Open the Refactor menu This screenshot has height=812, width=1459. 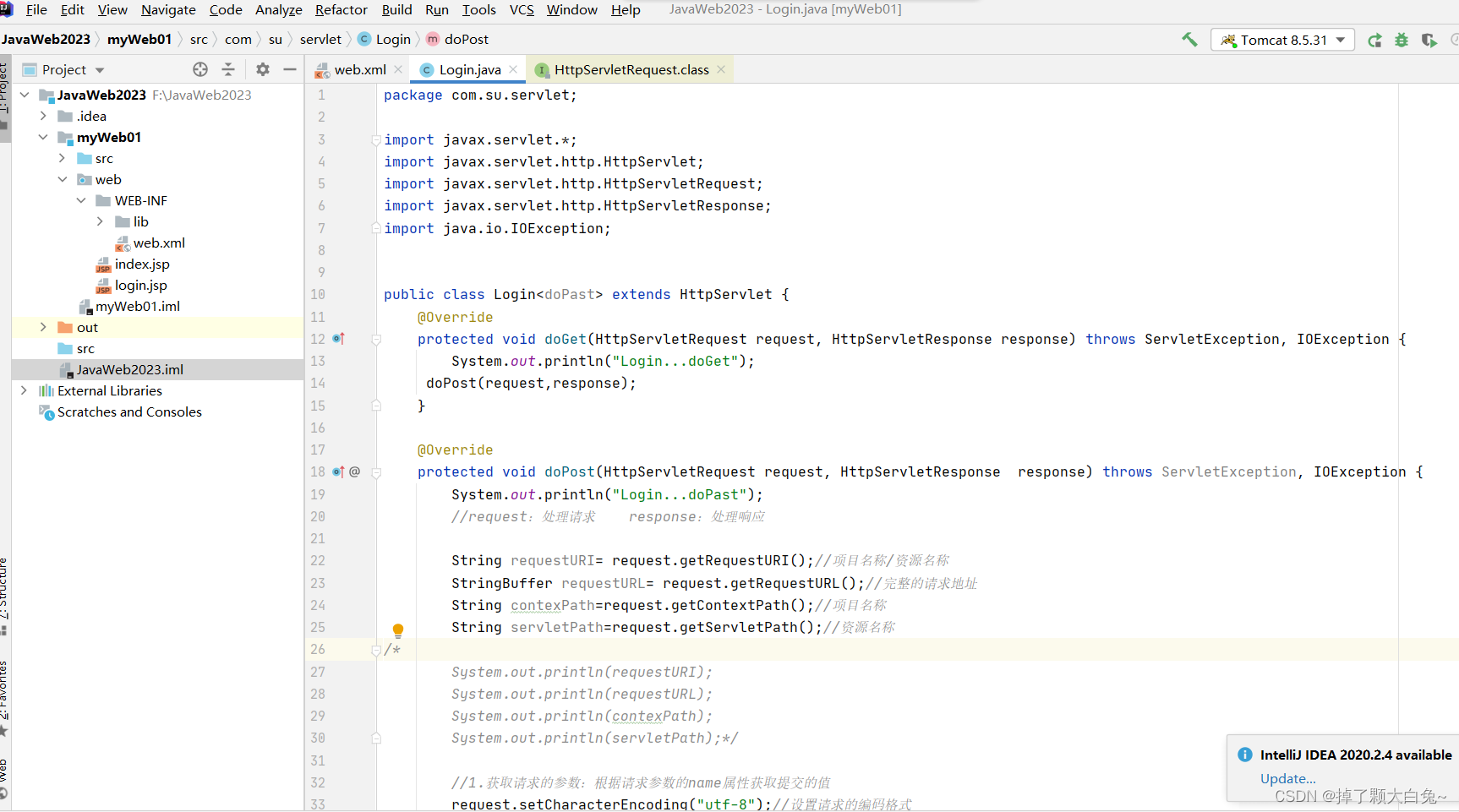341,9
